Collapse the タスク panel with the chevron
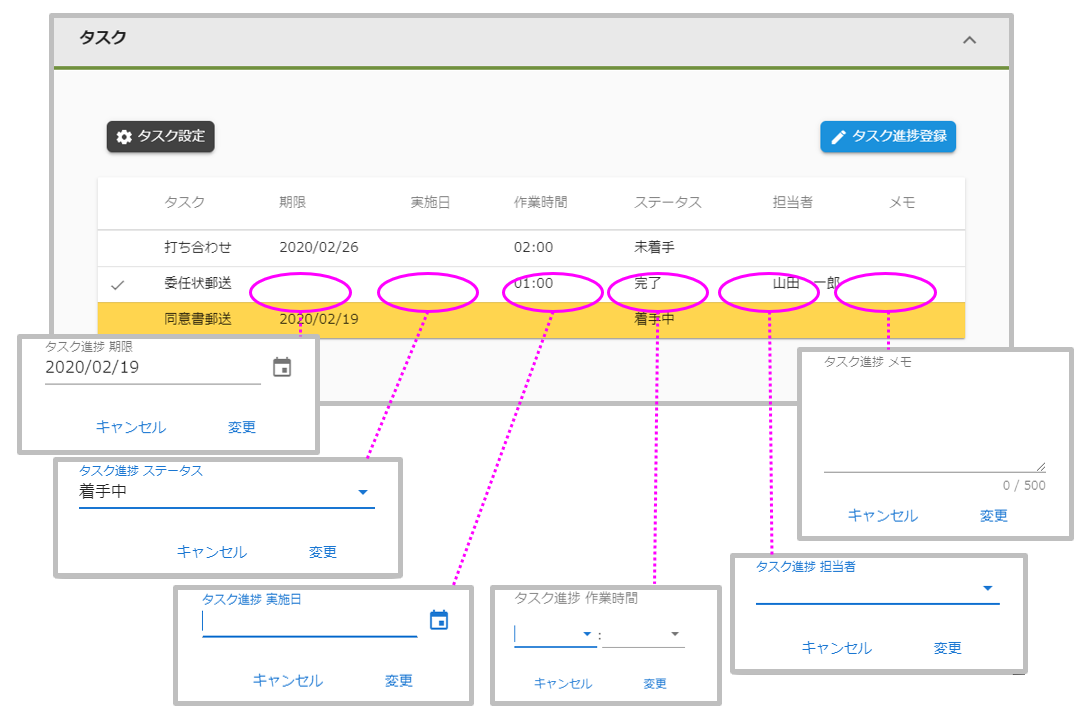The height and width of the screenshot is (717, 1089). [x=967, y=40]
